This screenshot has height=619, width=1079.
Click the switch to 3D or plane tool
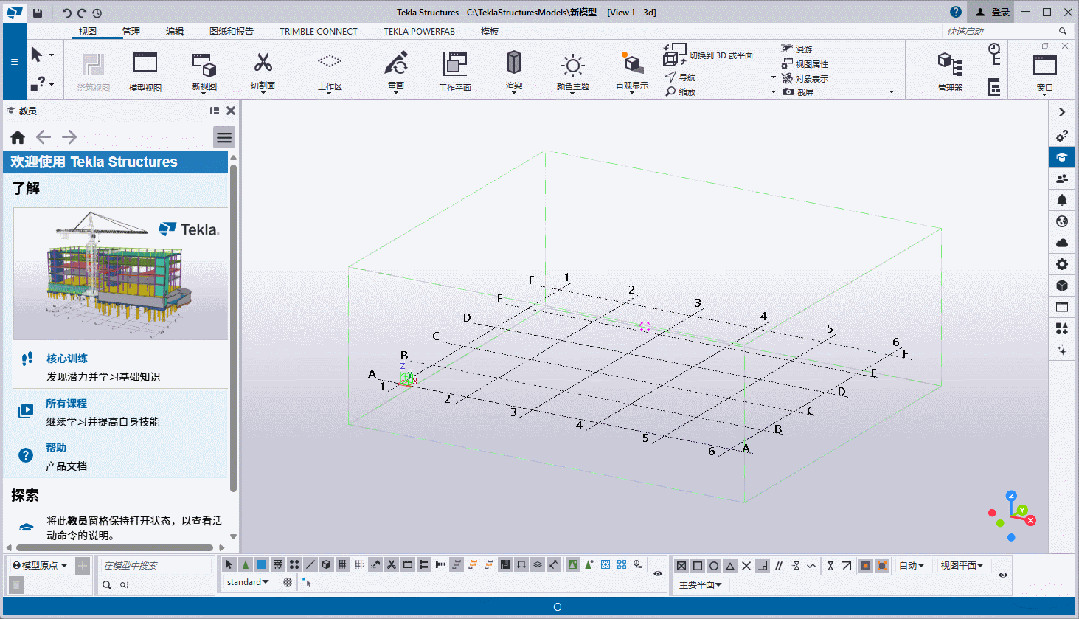708,54
